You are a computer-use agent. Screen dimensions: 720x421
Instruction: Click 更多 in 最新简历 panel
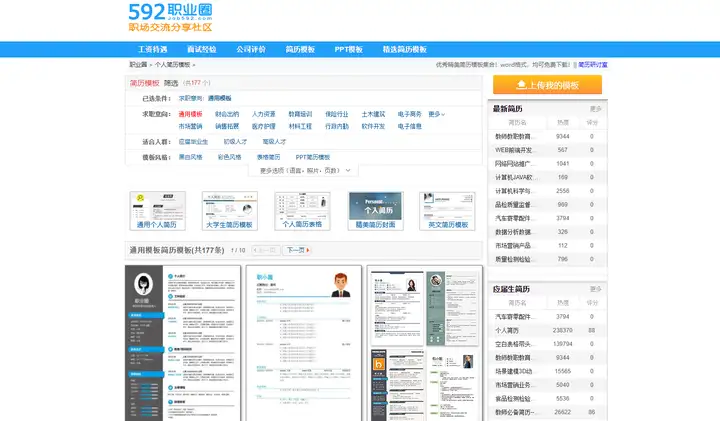(x=596, y=109)
